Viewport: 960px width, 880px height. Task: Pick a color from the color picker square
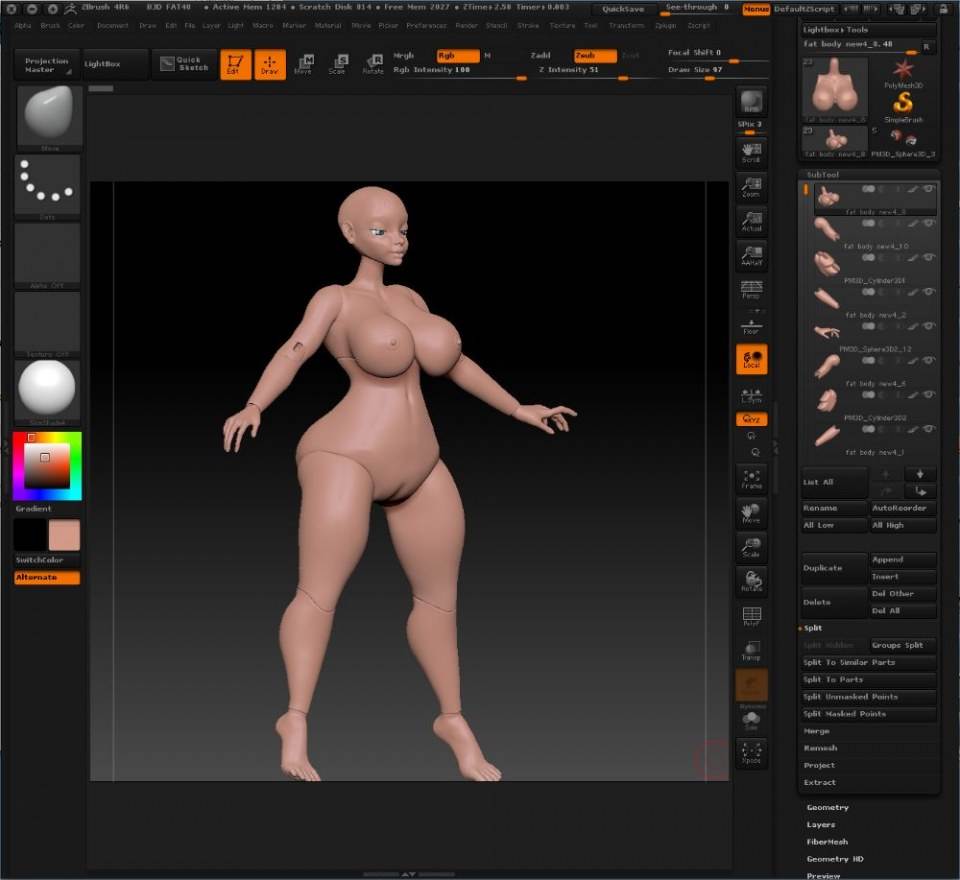[x=47, y=466]
